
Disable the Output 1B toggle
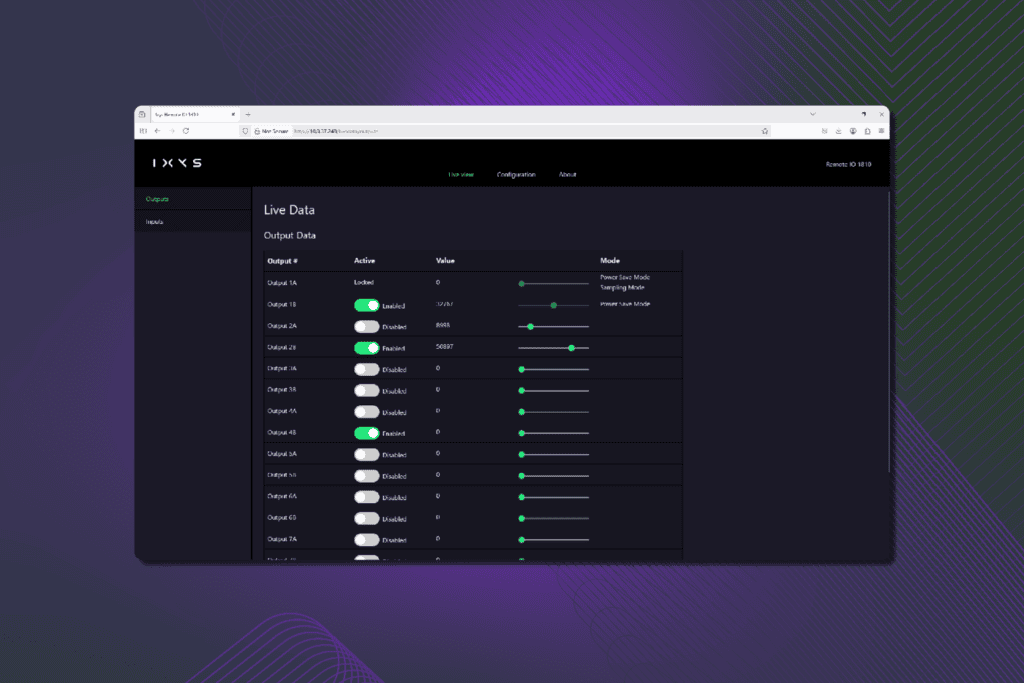coord(366,306)
